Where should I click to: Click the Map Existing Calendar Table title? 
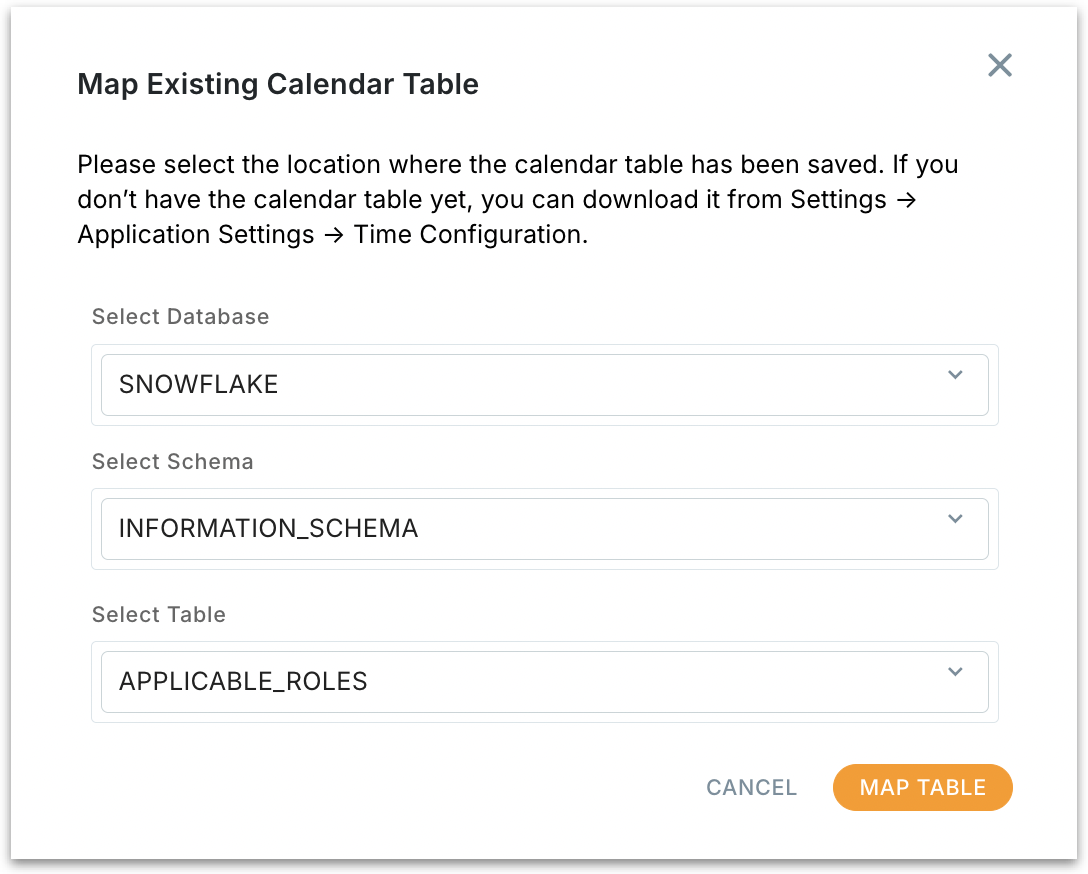(278, 84)
